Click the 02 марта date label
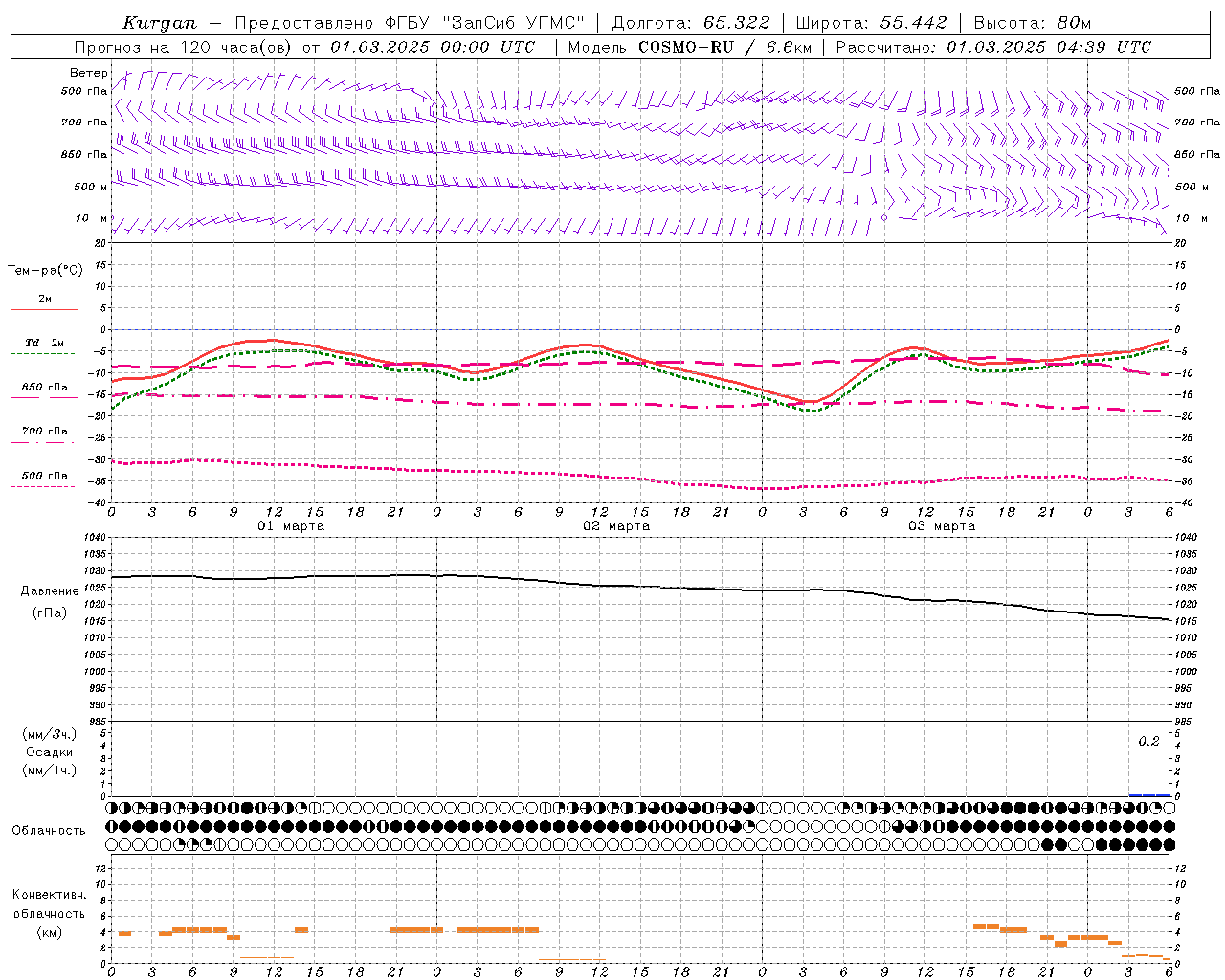The image size is (1225, 980). coord(616,526)
